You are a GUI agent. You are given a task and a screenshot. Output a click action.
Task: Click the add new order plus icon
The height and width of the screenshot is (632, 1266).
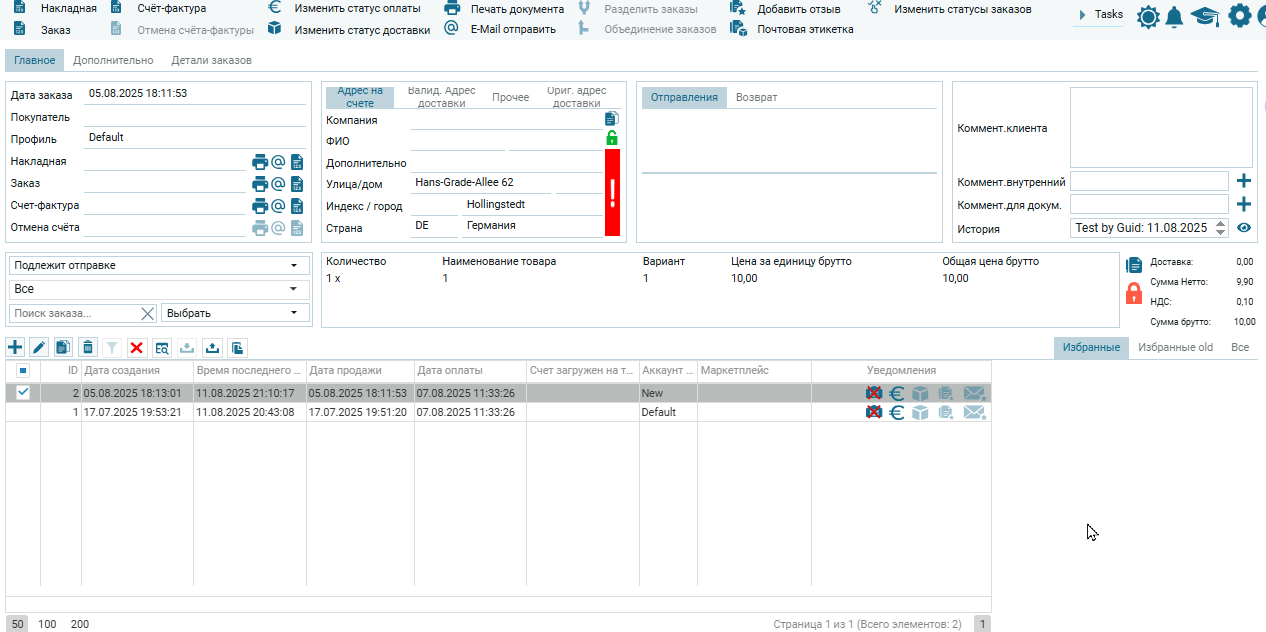point(15,347)
